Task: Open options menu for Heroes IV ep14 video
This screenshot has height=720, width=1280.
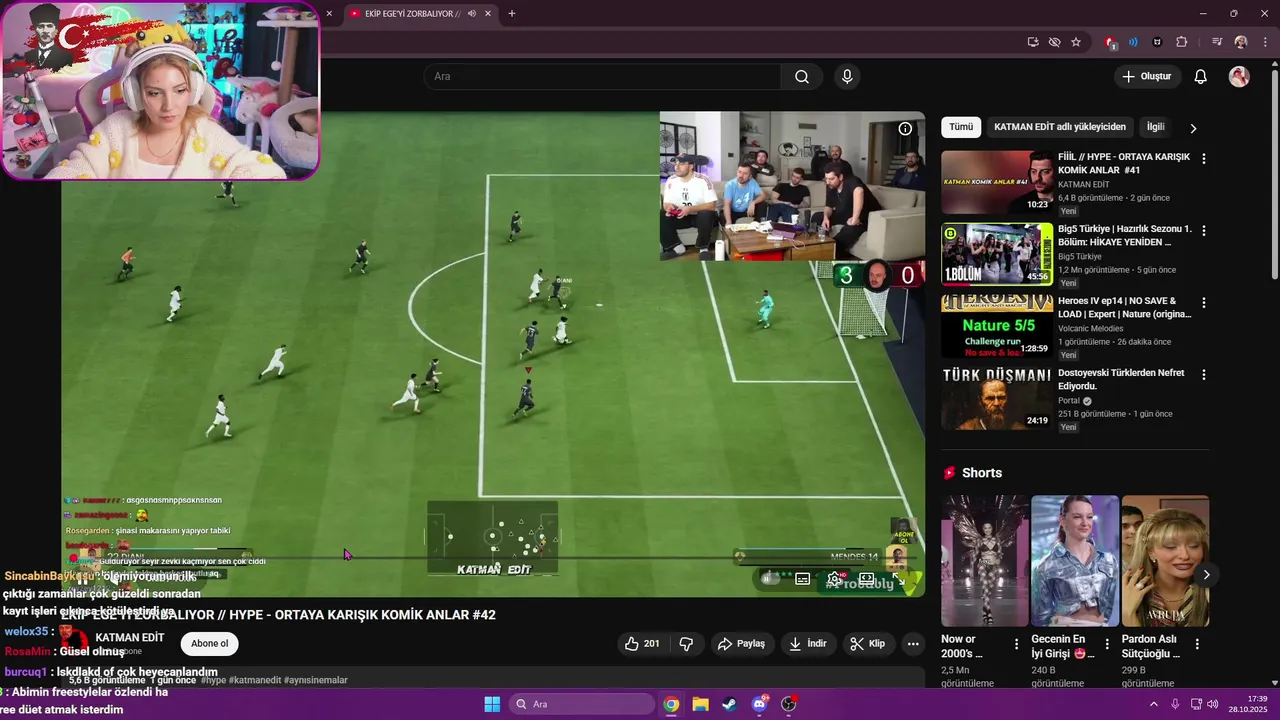Action: click(1204, 303)
